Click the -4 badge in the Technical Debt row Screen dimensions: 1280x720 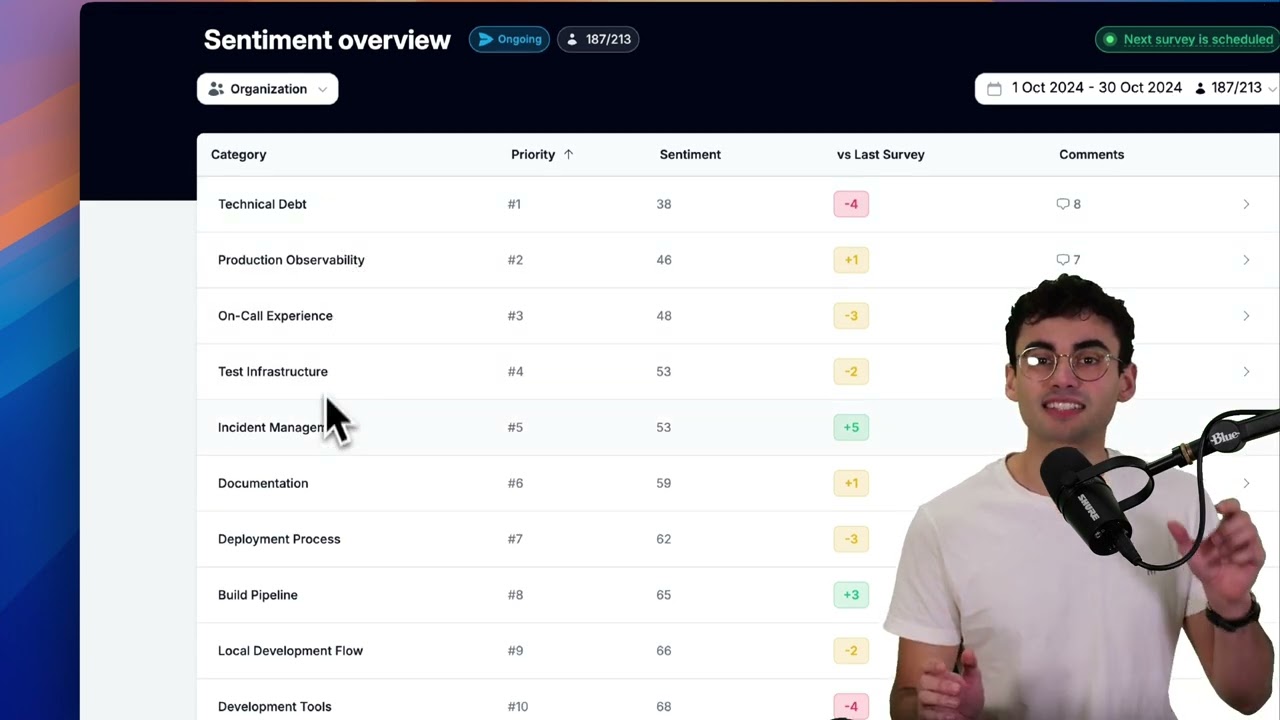click(851, 204)
